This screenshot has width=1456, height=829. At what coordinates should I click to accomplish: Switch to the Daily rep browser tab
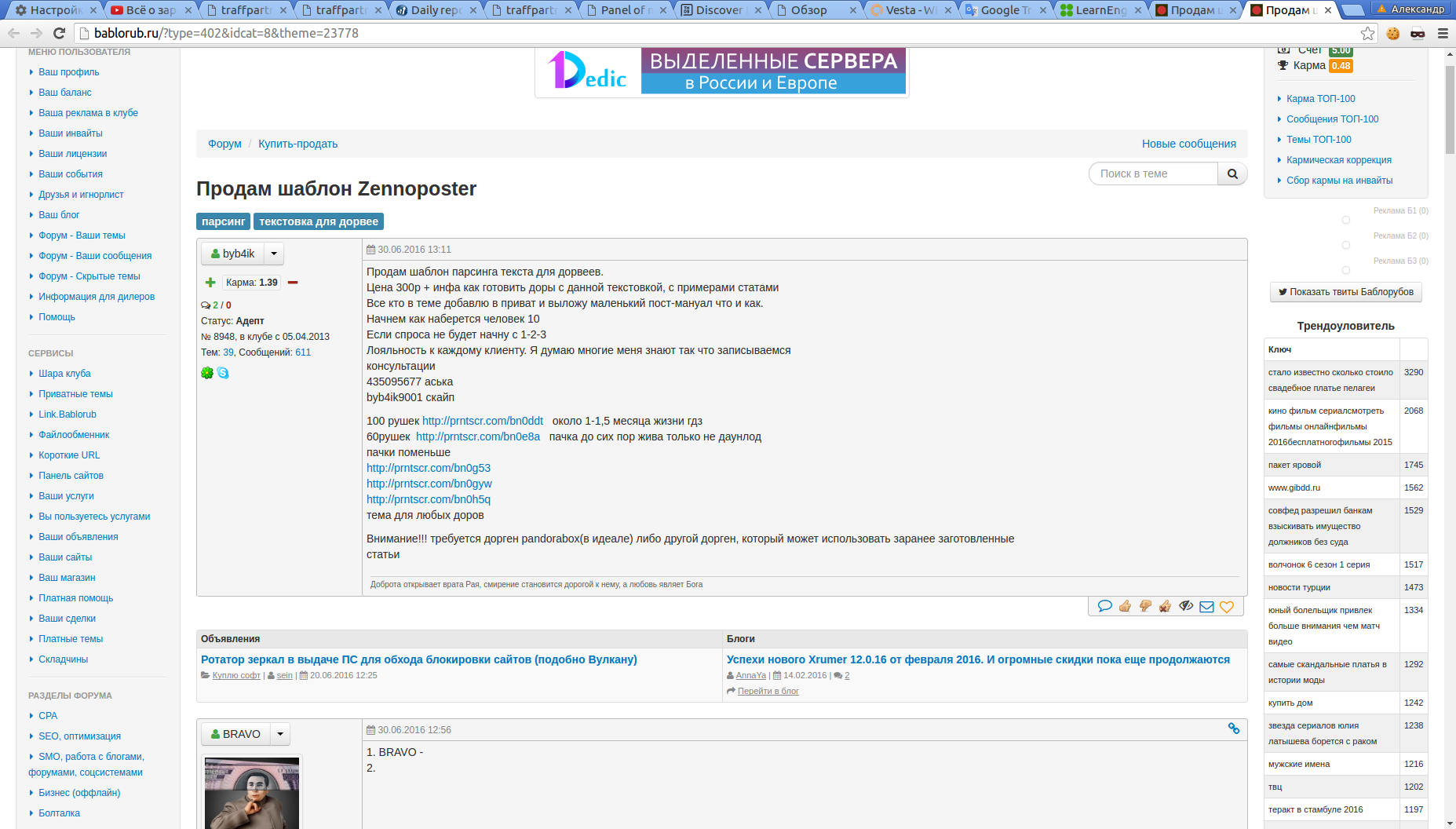[x=436, y=10]
